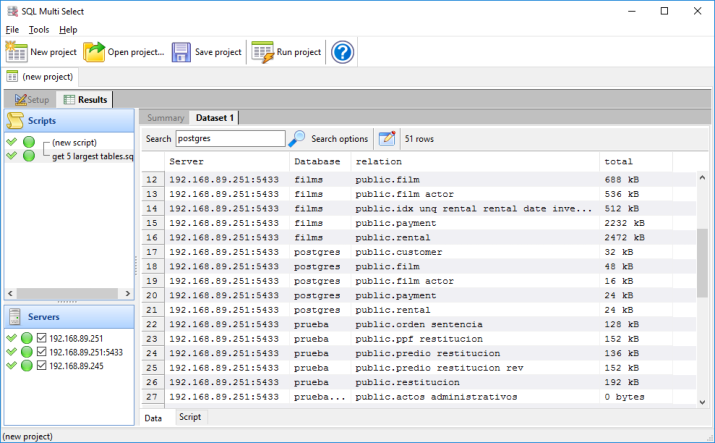Click the Open project folder icon
Image resolution: width=715 pixels, height=443 pixels.
pyautogui.click(x=94, y=52)
